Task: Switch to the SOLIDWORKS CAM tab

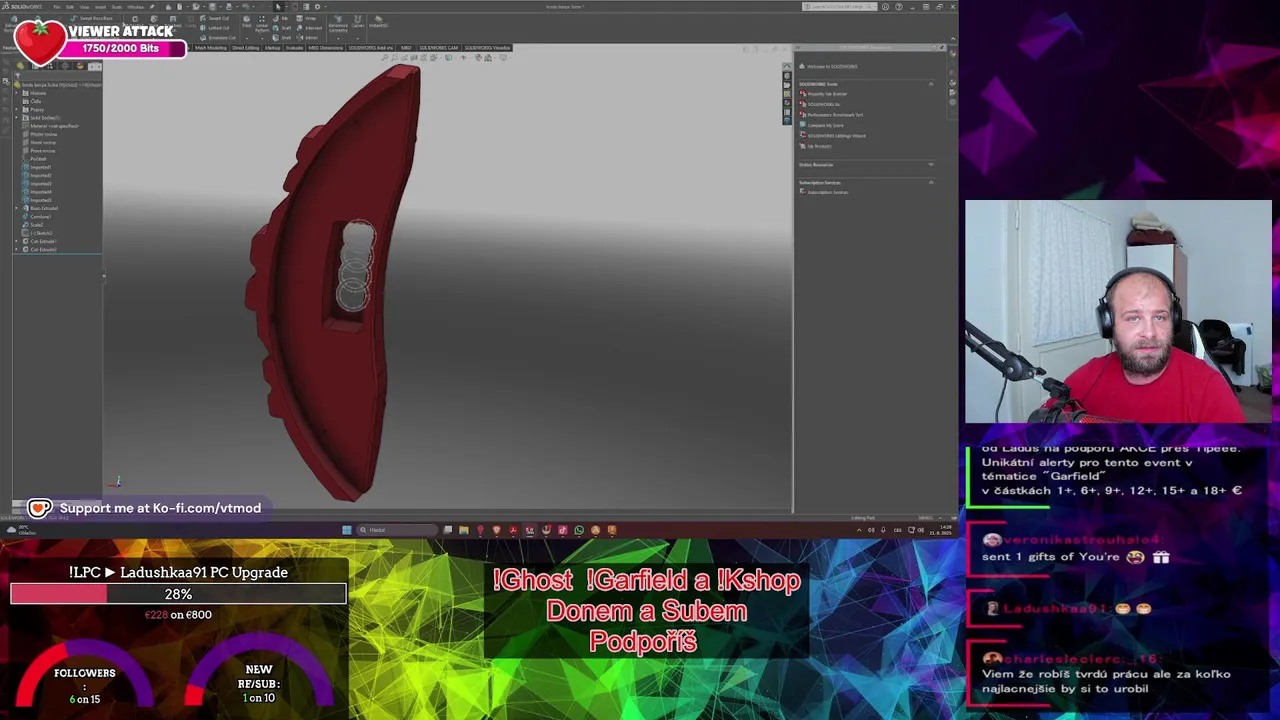Action: 439,47
